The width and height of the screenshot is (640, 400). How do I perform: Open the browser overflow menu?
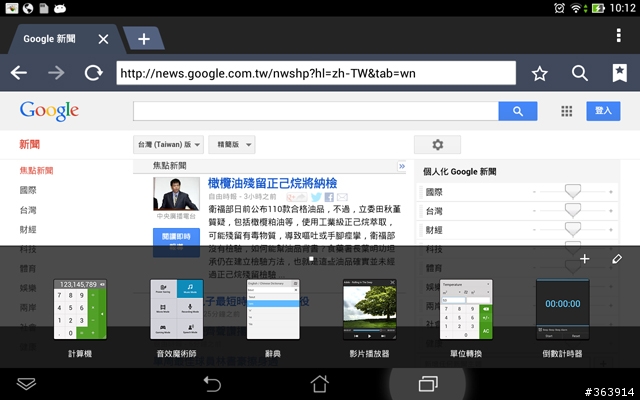(619, 36)
